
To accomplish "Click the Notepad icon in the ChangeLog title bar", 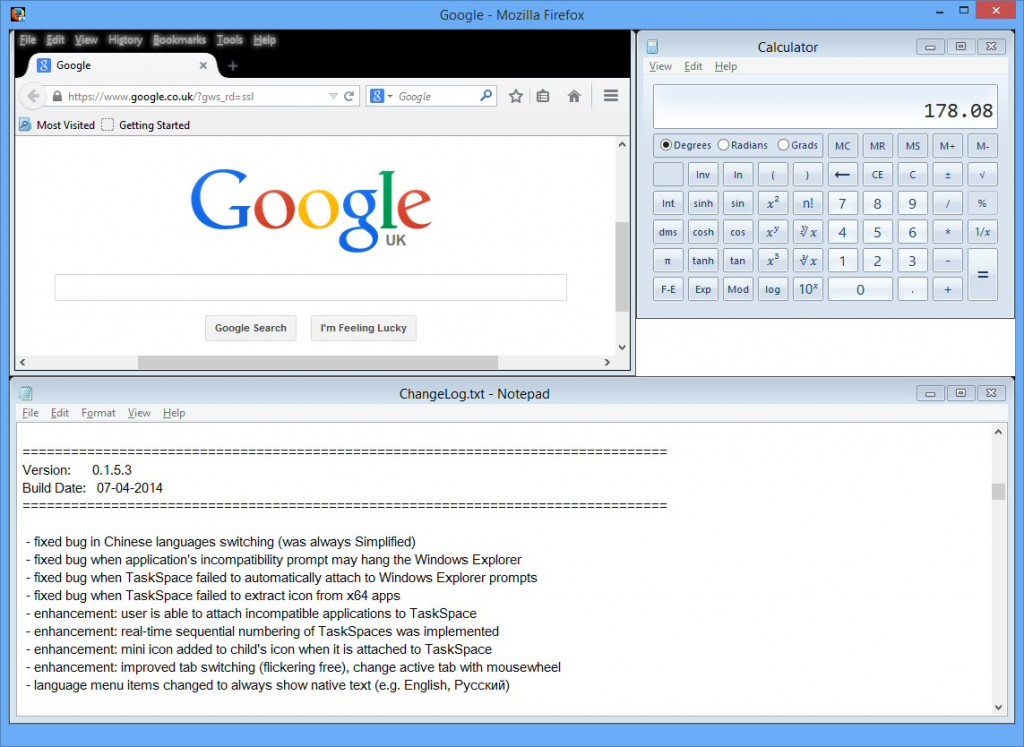I will 26,393.
